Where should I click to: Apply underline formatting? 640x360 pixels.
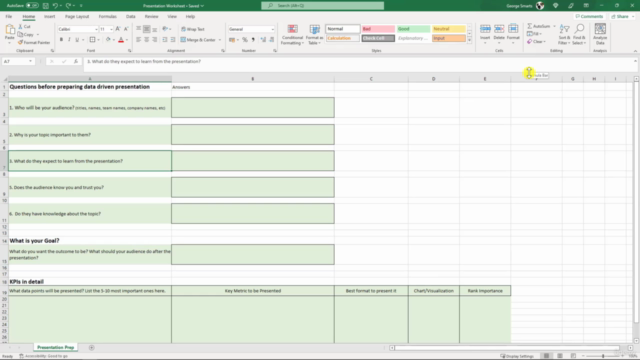click(x=77, y=40)
